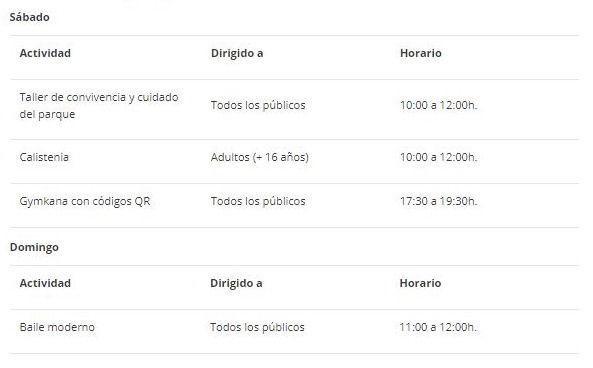This screenshot has height=368, width=593.
Task: Select the Actividad header in Domingo table
Action: (45, 283)
